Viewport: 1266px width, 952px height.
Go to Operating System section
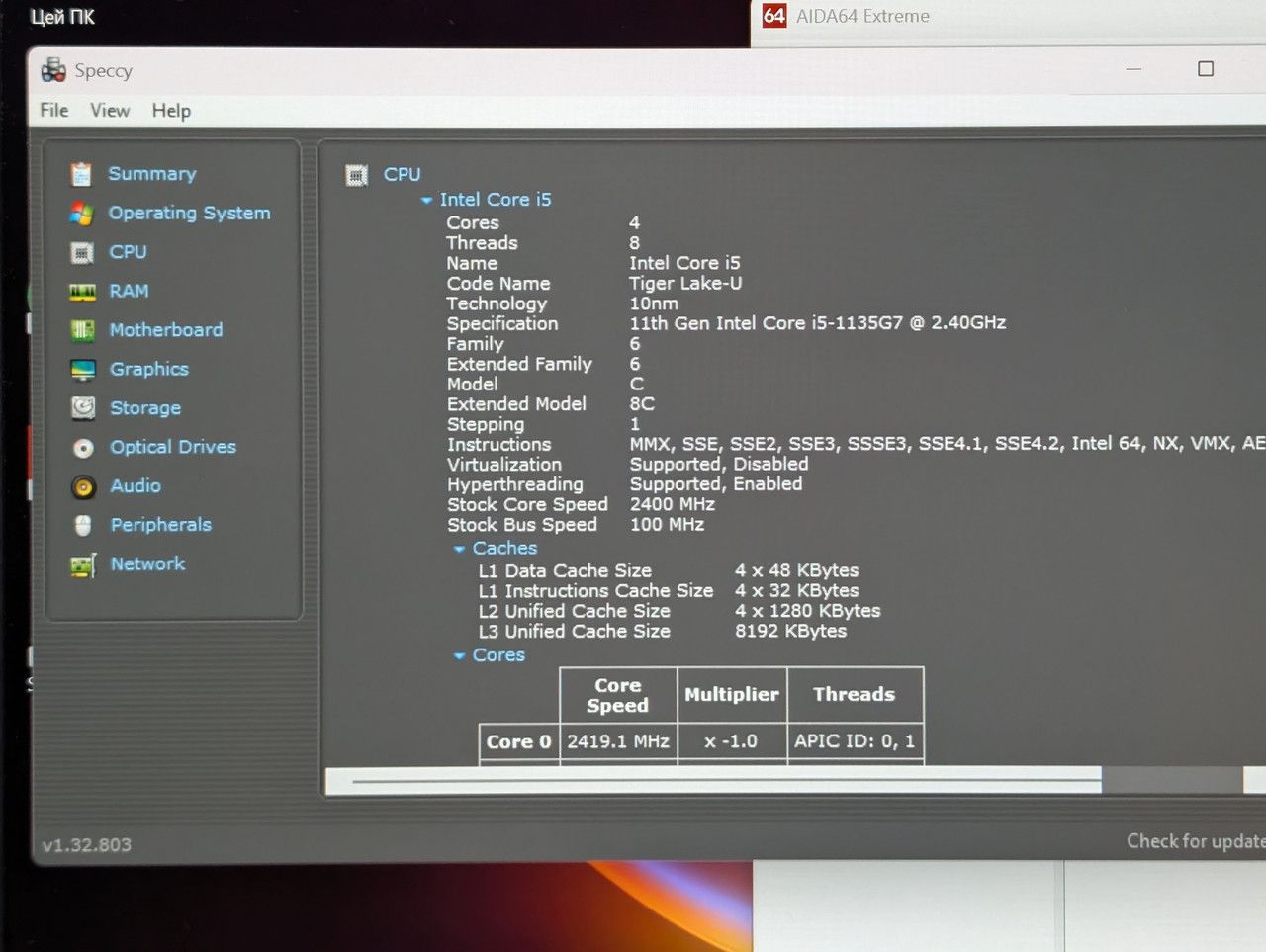pyautogui.click(x=189, y=213)
